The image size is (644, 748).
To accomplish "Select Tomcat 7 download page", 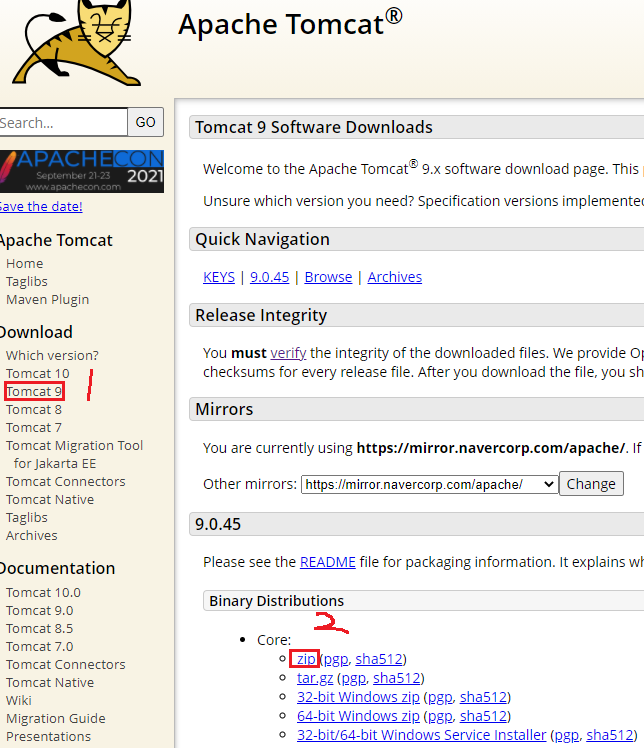I will click(x=34, y=427).
